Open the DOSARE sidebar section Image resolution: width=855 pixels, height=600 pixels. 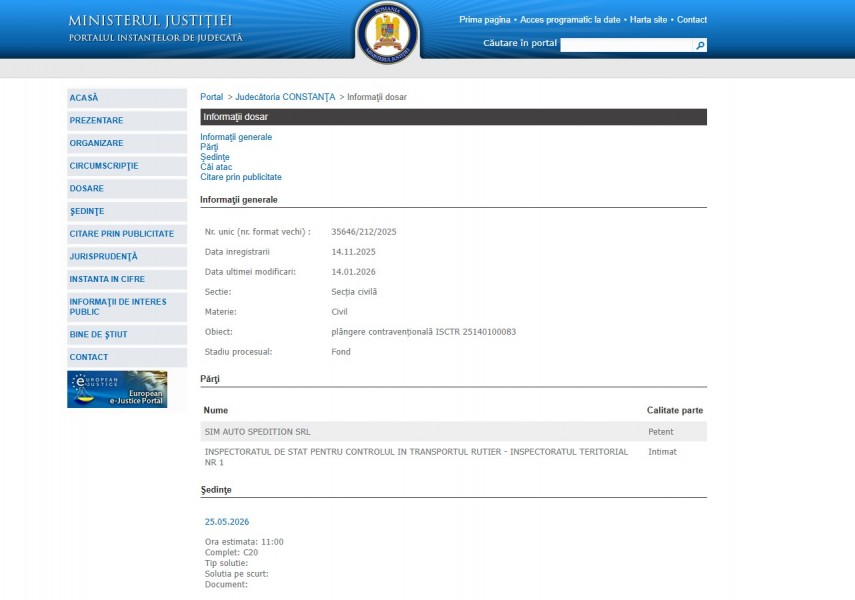[87, 189]
